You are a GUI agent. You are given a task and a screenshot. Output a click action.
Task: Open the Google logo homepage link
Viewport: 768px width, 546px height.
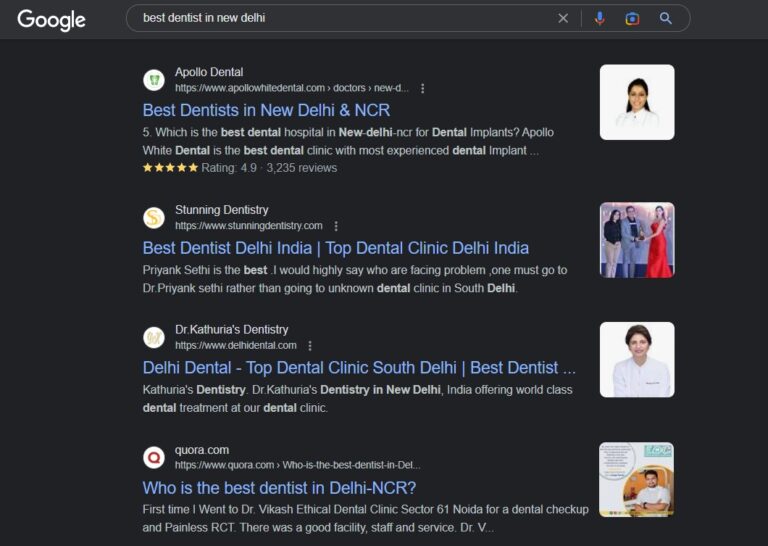(x=51, y=20)
